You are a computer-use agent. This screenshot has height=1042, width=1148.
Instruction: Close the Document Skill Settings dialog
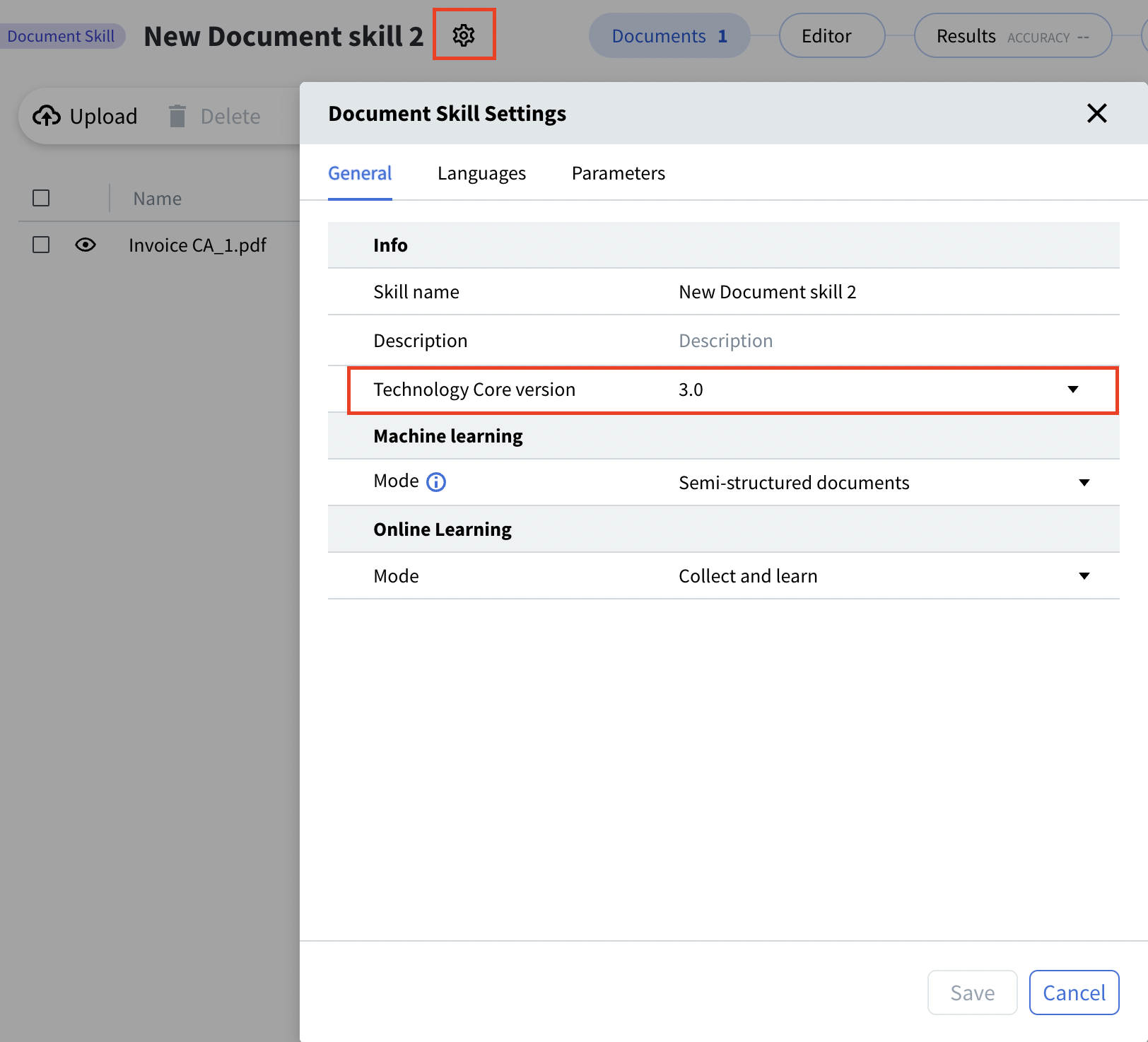click(1096, 113)
